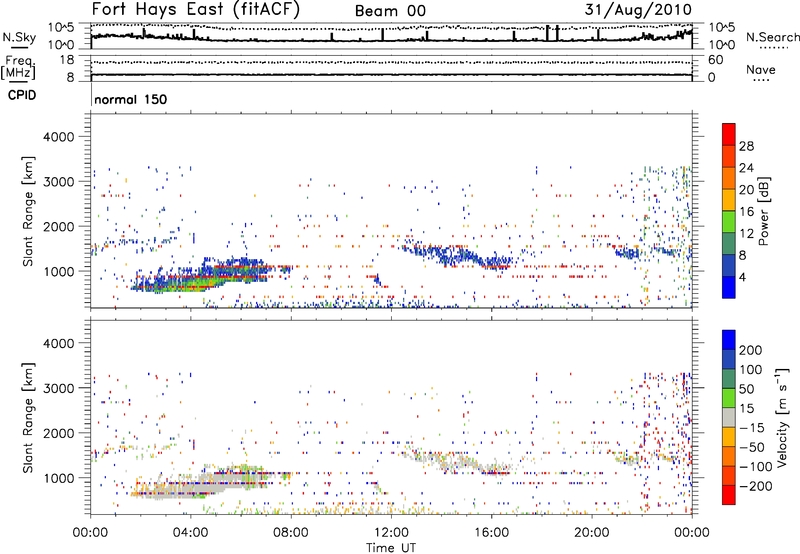This screenshot has height=554, width=800.
Task: Click the '200' tick on velocity colorbar
Action: 751,350
